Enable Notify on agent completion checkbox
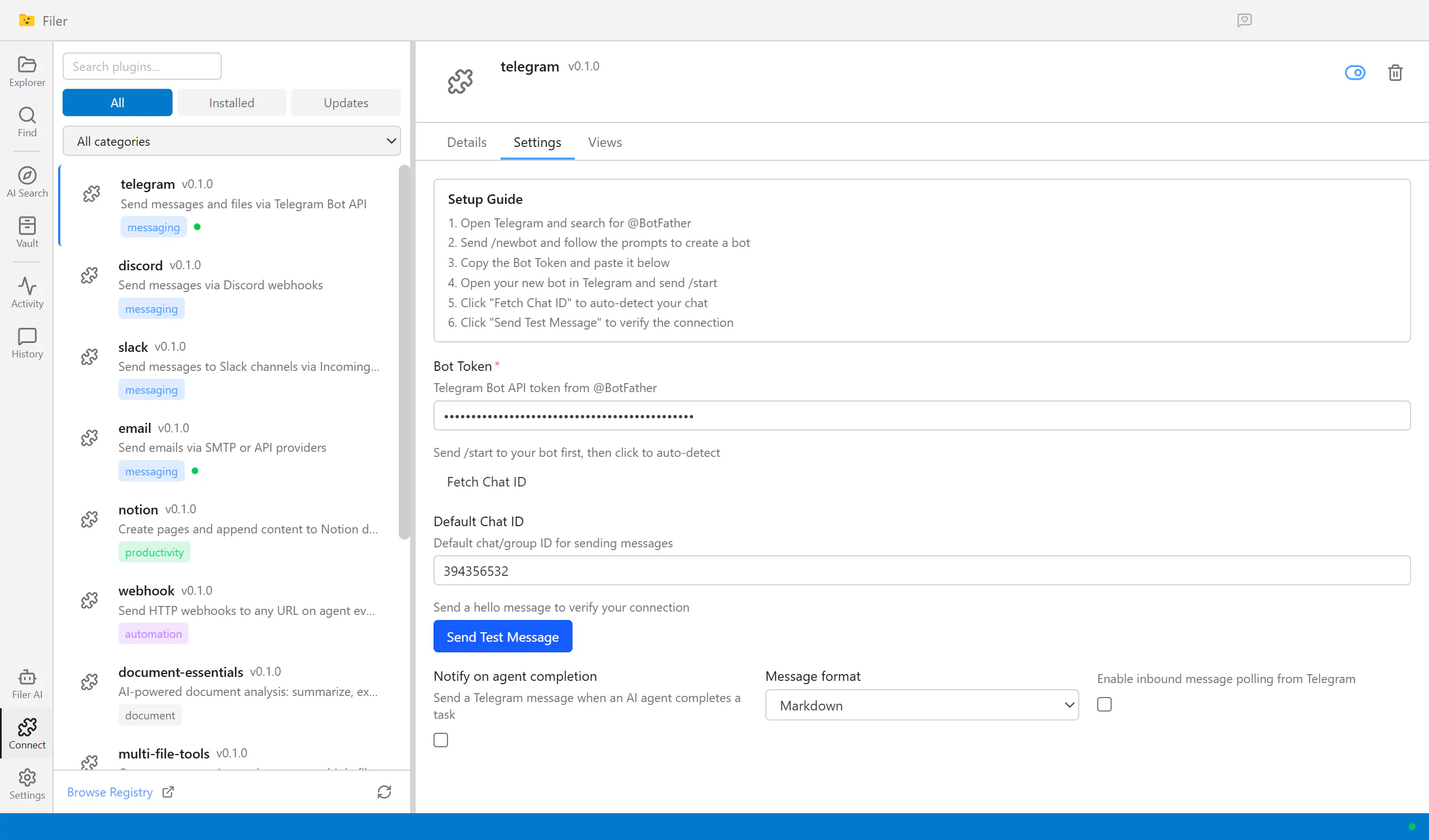The image size is (1429, 840). (441, 740)
